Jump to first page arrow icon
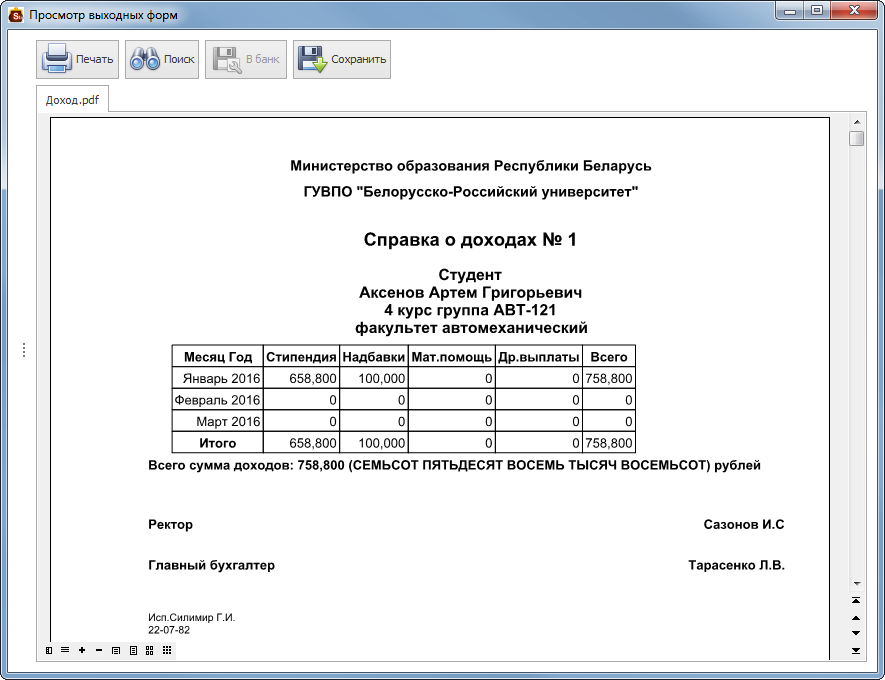 point(856,600)
